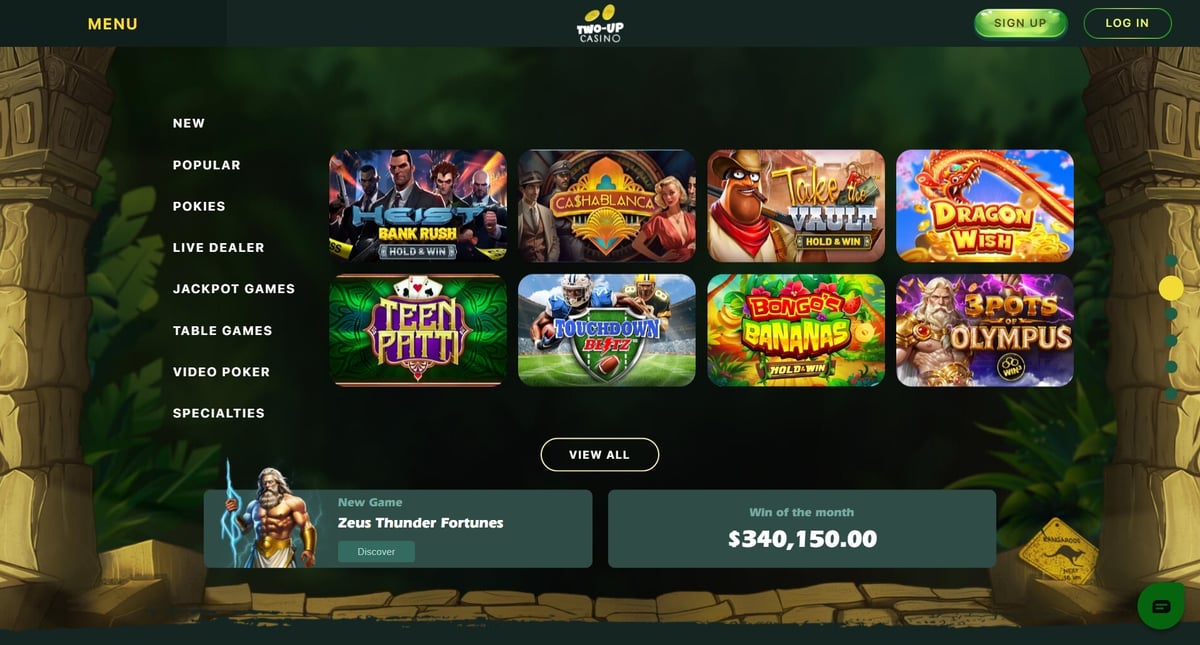Image resolution: width=1200 pixels, height=645 pixels.
Task: Click the View All button
Action: point(600,454)
